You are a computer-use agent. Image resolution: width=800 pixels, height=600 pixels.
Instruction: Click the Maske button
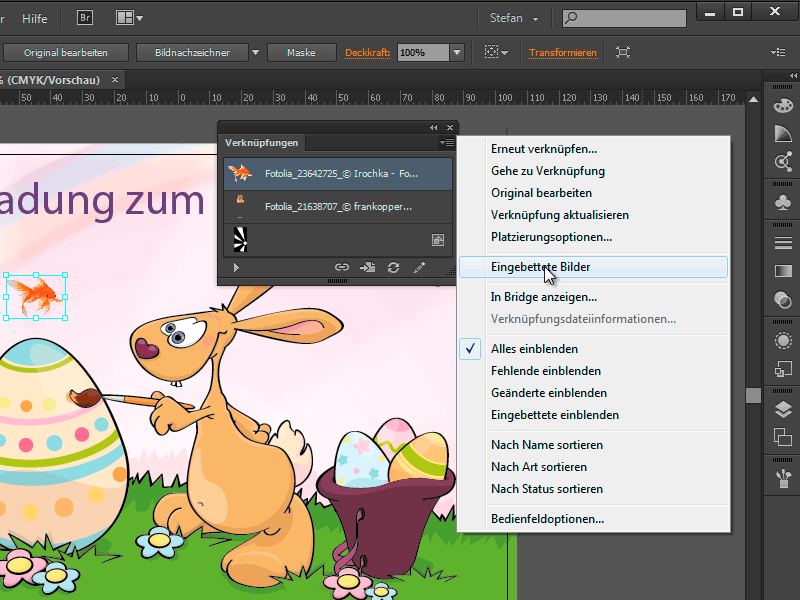[x=301, y=53]
